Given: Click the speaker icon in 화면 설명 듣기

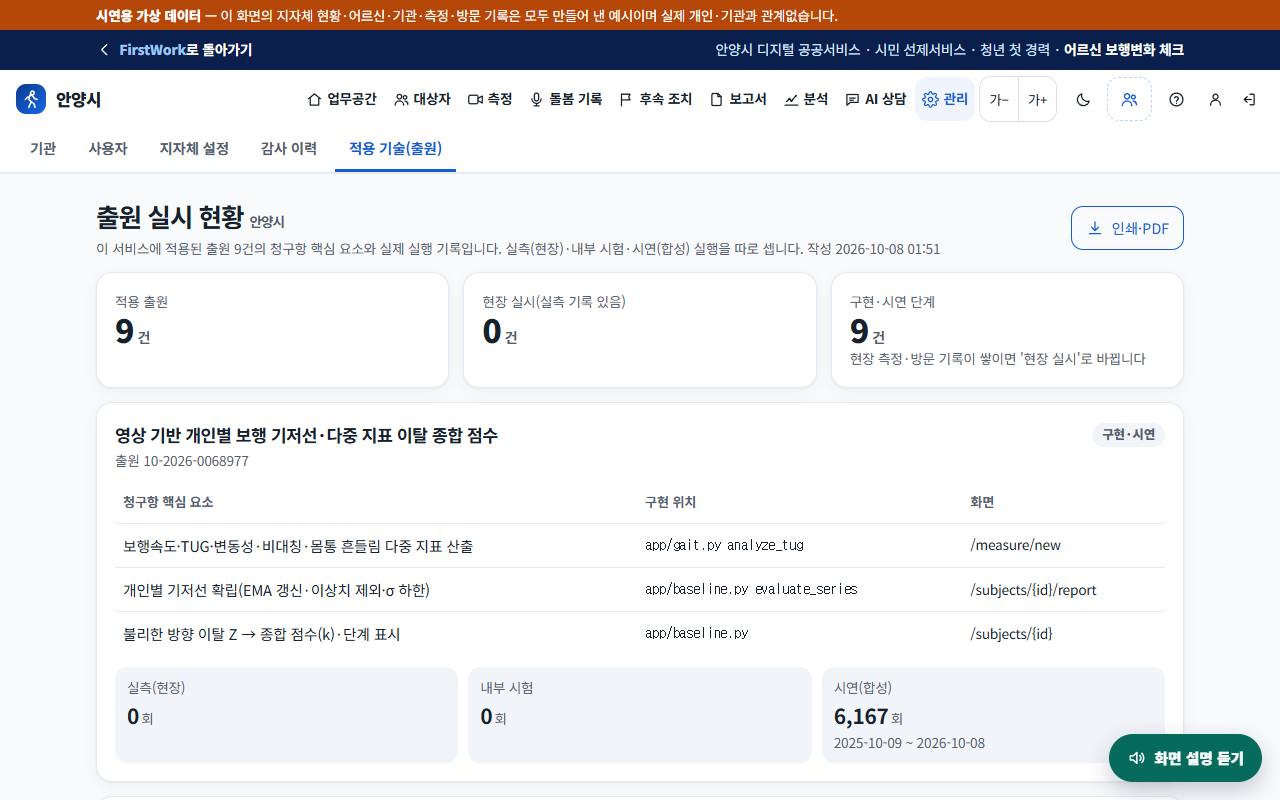Looking at the screenshot, I should pyautogui.click(x=1137, y=758).
